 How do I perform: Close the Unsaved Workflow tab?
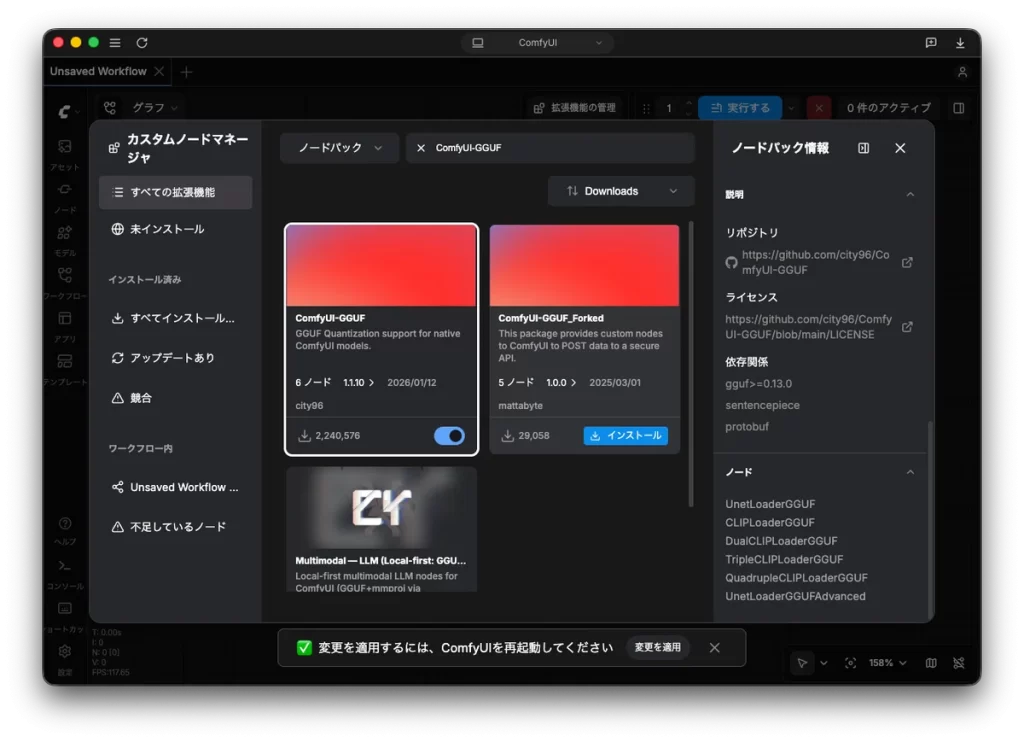159,71
